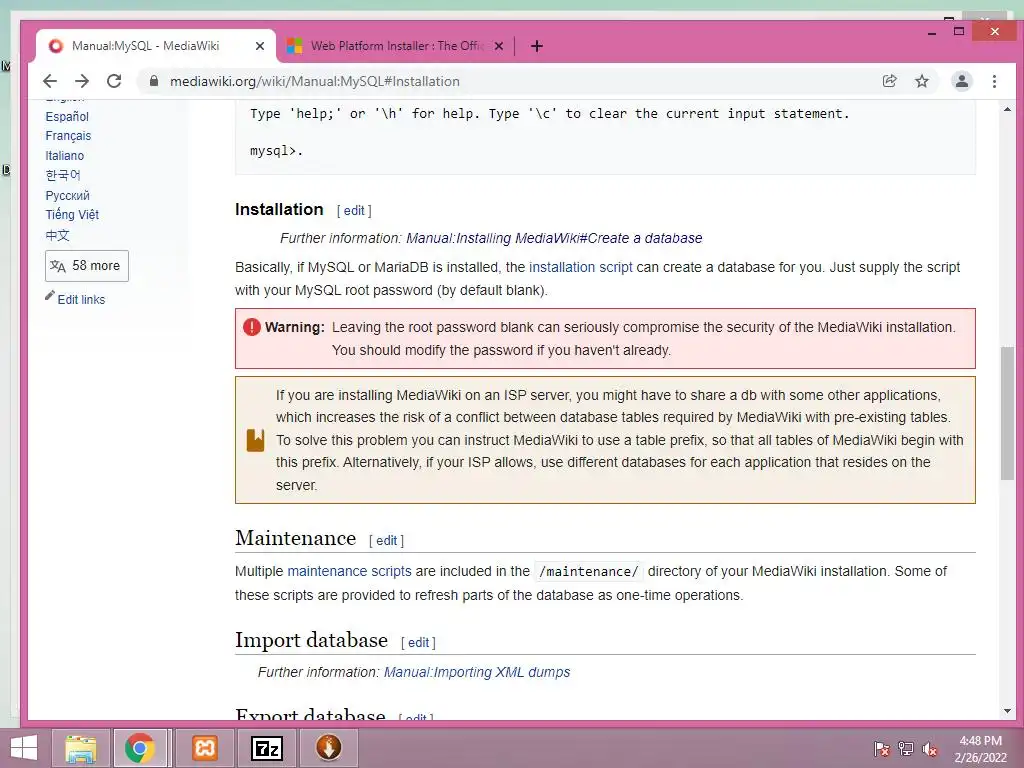Open the taskbar clock showing 4:48 PM
Image resolution: width=1024 pixels, height=768 pixels.
point(980,749)
